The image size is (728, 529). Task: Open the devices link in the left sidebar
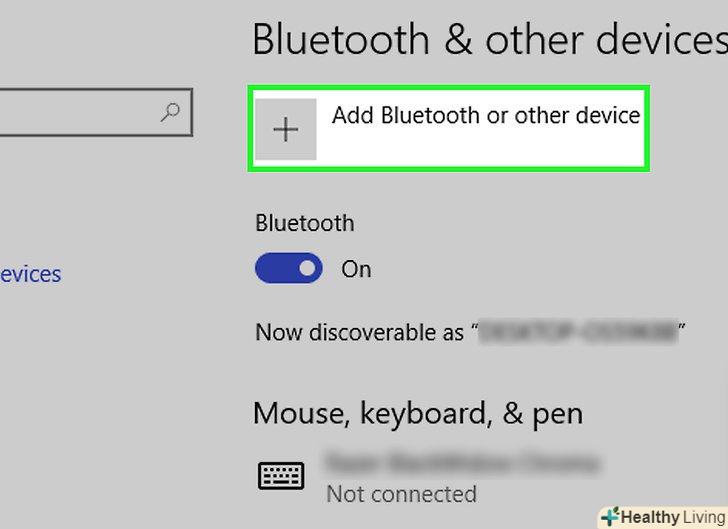31,273
